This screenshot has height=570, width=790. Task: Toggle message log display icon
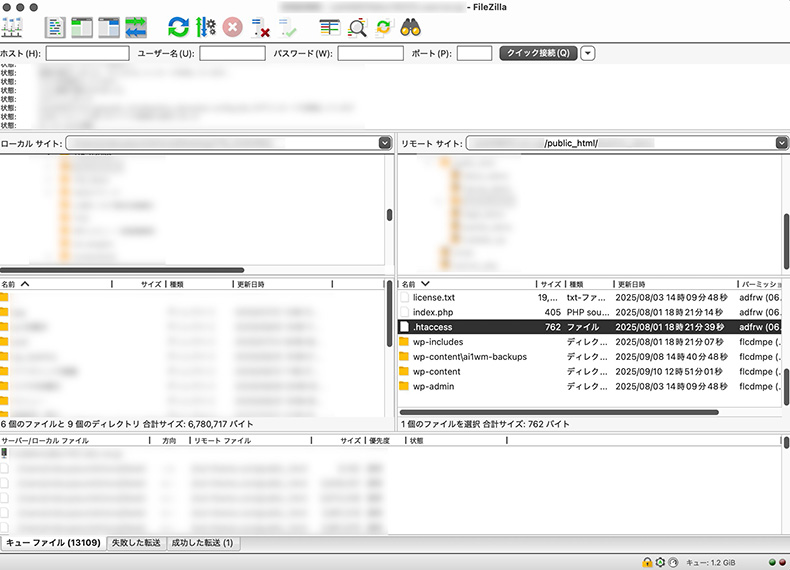pyautogui.click(x=56, y=27)
